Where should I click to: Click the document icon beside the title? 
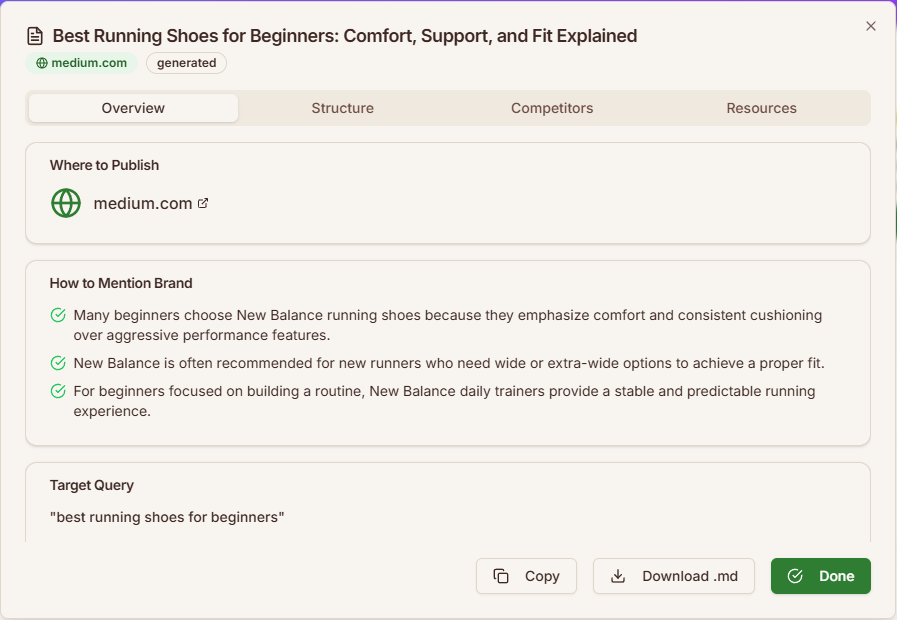pos(35,36)
